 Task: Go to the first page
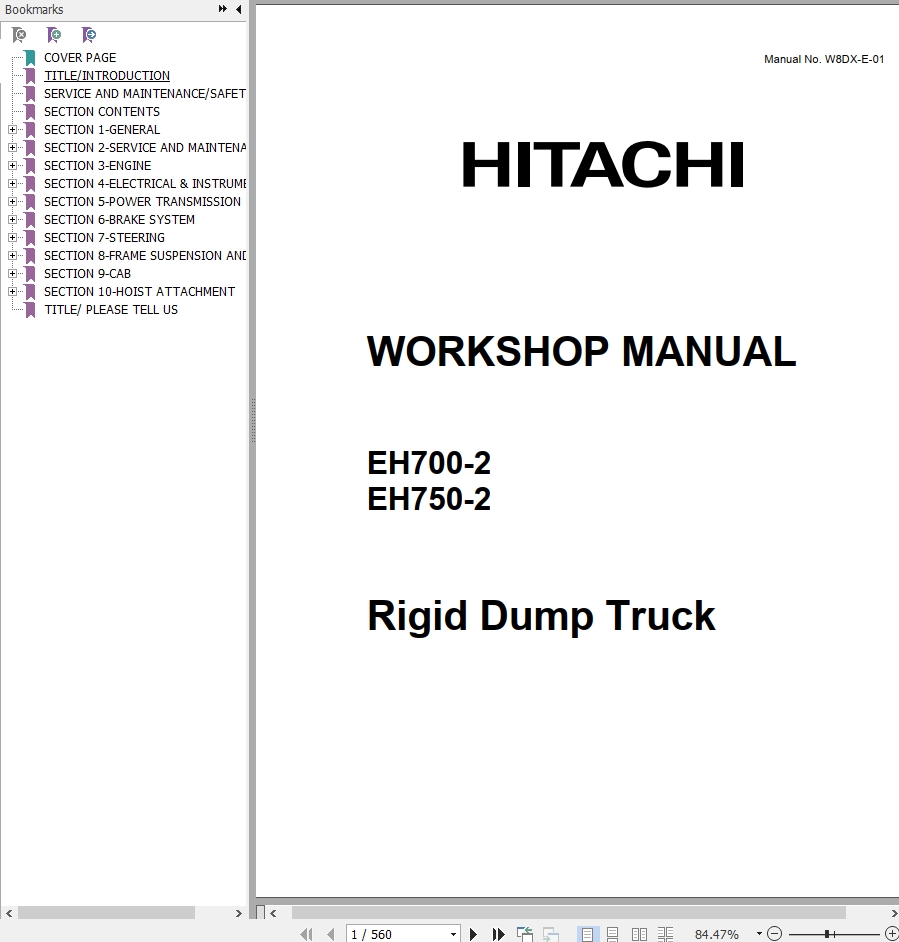[306, 934]
